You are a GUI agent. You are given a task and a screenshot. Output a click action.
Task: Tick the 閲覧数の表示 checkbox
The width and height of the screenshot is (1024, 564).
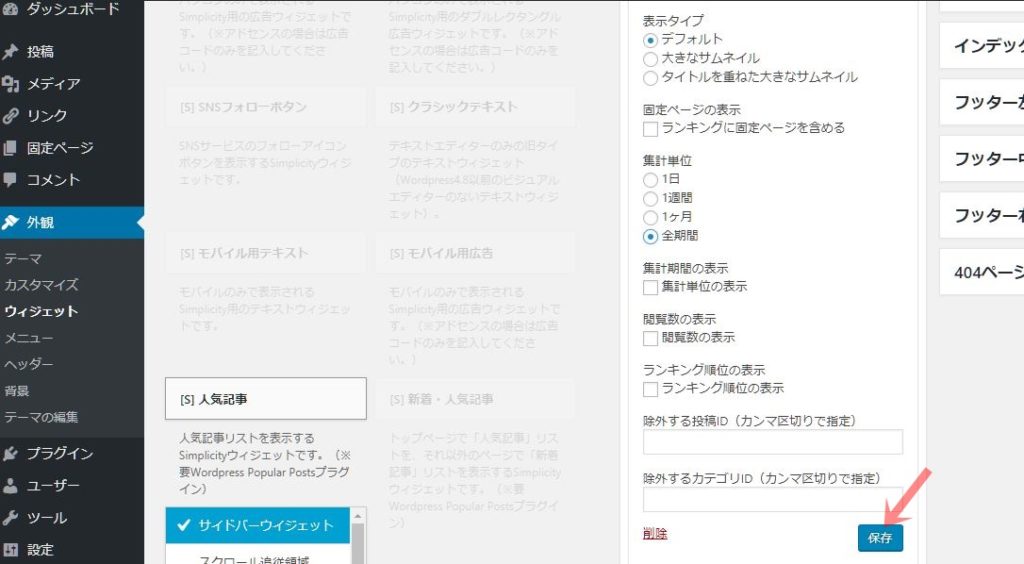(x=651, y=338)
